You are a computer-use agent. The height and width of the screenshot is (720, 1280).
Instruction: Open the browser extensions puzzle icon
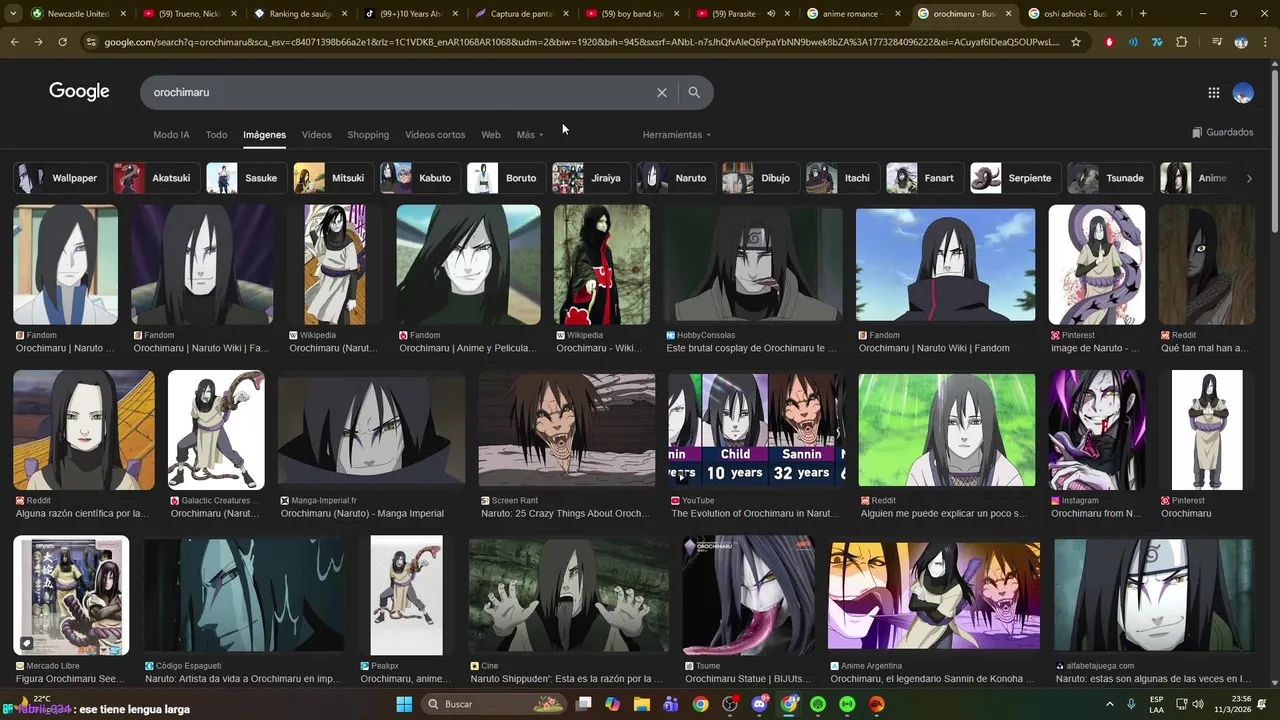(1182, 42)
